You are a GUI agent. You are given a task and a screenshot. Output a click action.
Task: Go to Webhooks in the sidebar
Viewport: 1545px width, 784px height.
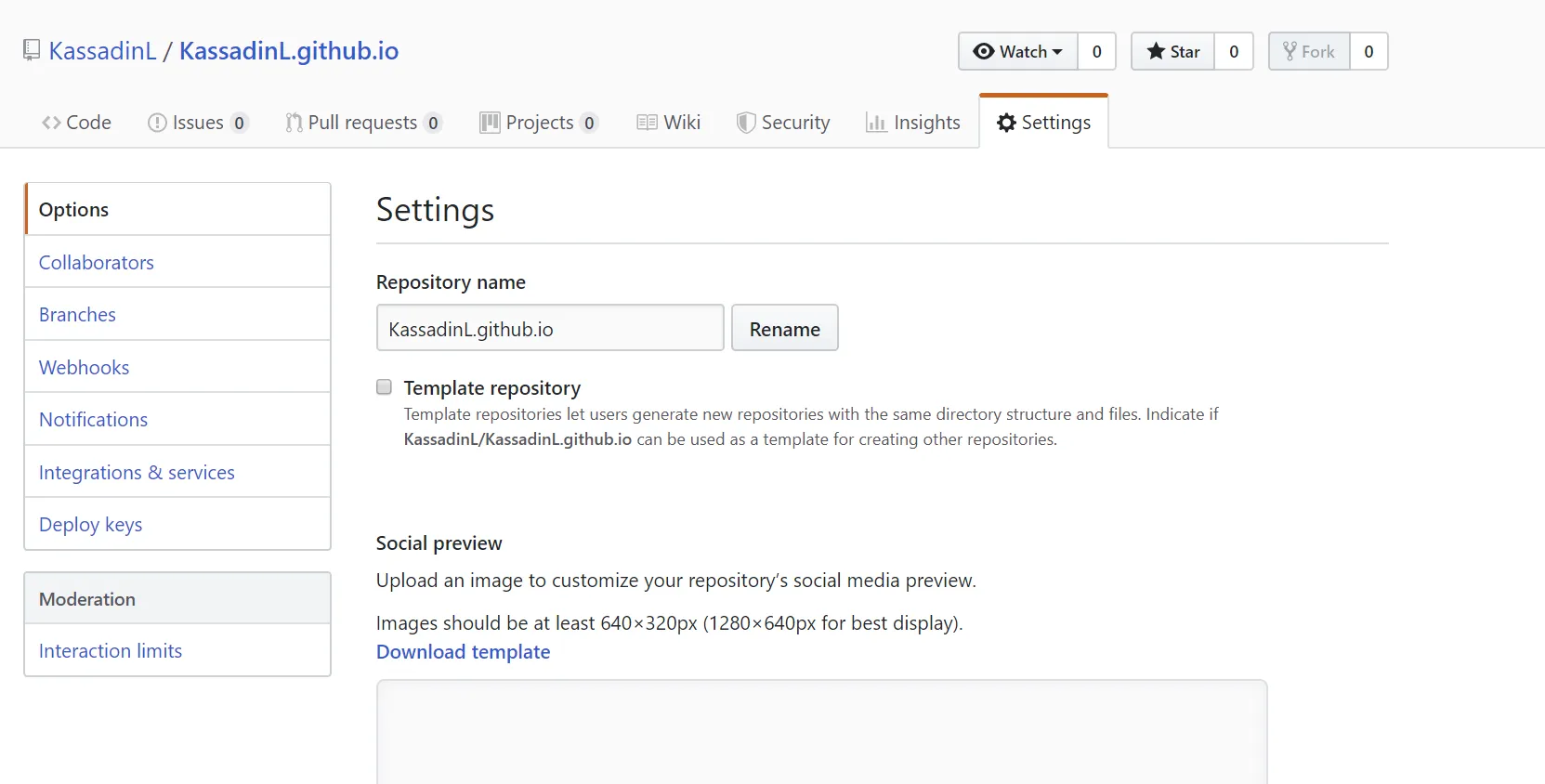(x=85, y=368)
